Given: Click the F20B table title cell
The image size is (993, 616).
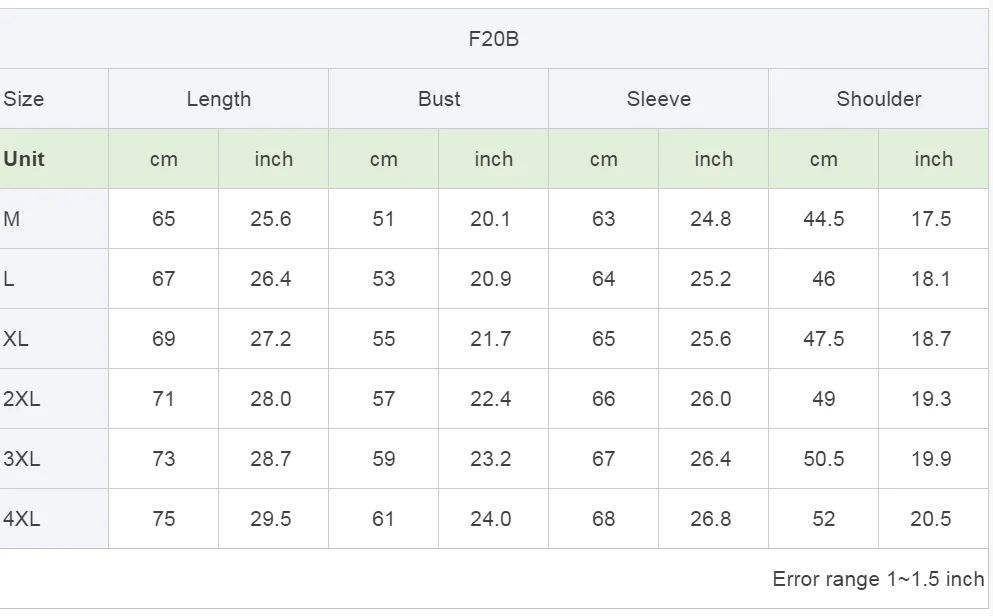Looking at the screenshot, I should (x=493, y=39).
